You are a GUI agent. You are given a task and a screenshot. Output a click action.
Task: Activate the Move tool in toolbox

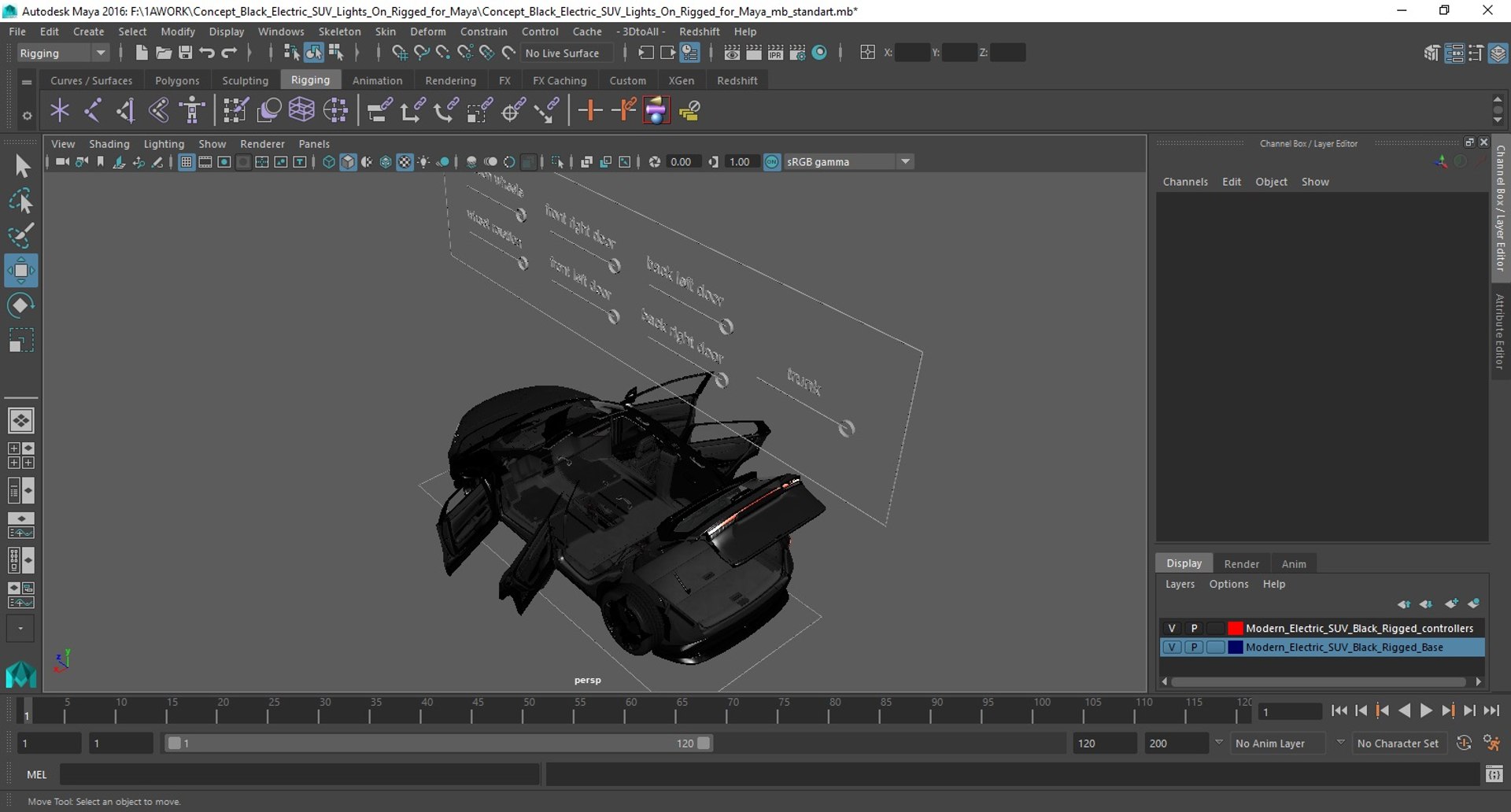21,271
